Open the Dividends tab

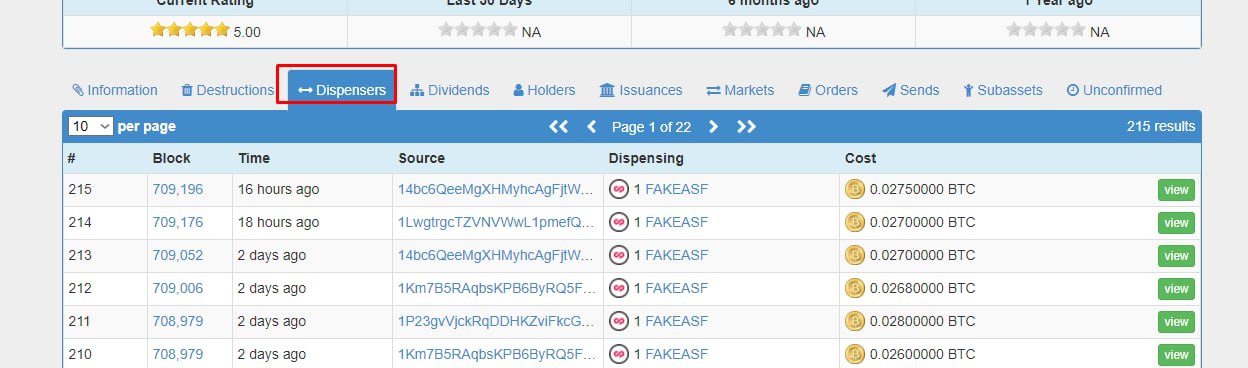tap(450, 90)
